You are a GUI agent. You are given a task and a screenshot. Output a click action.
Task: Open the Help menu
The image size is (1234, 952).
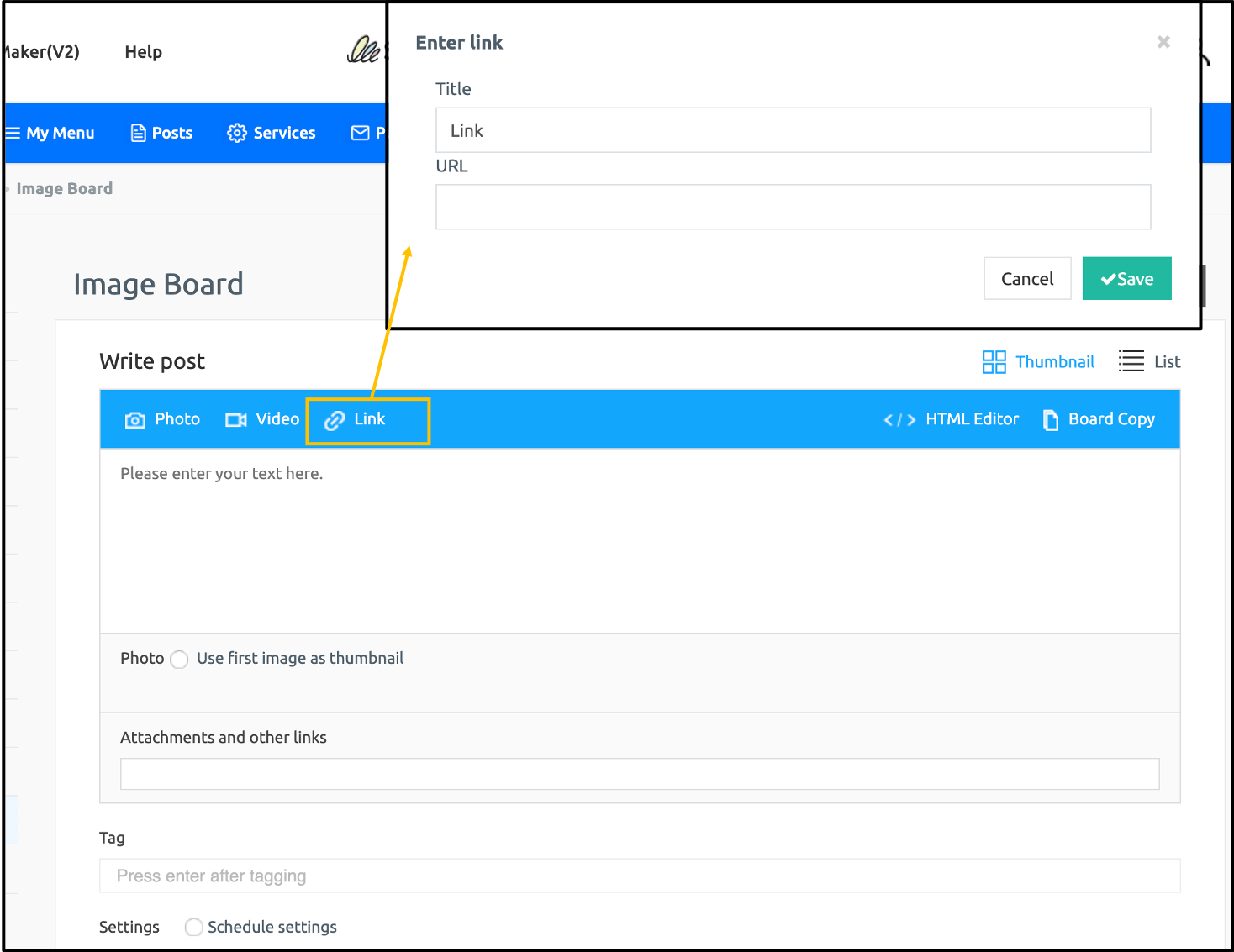click(143, 52)
